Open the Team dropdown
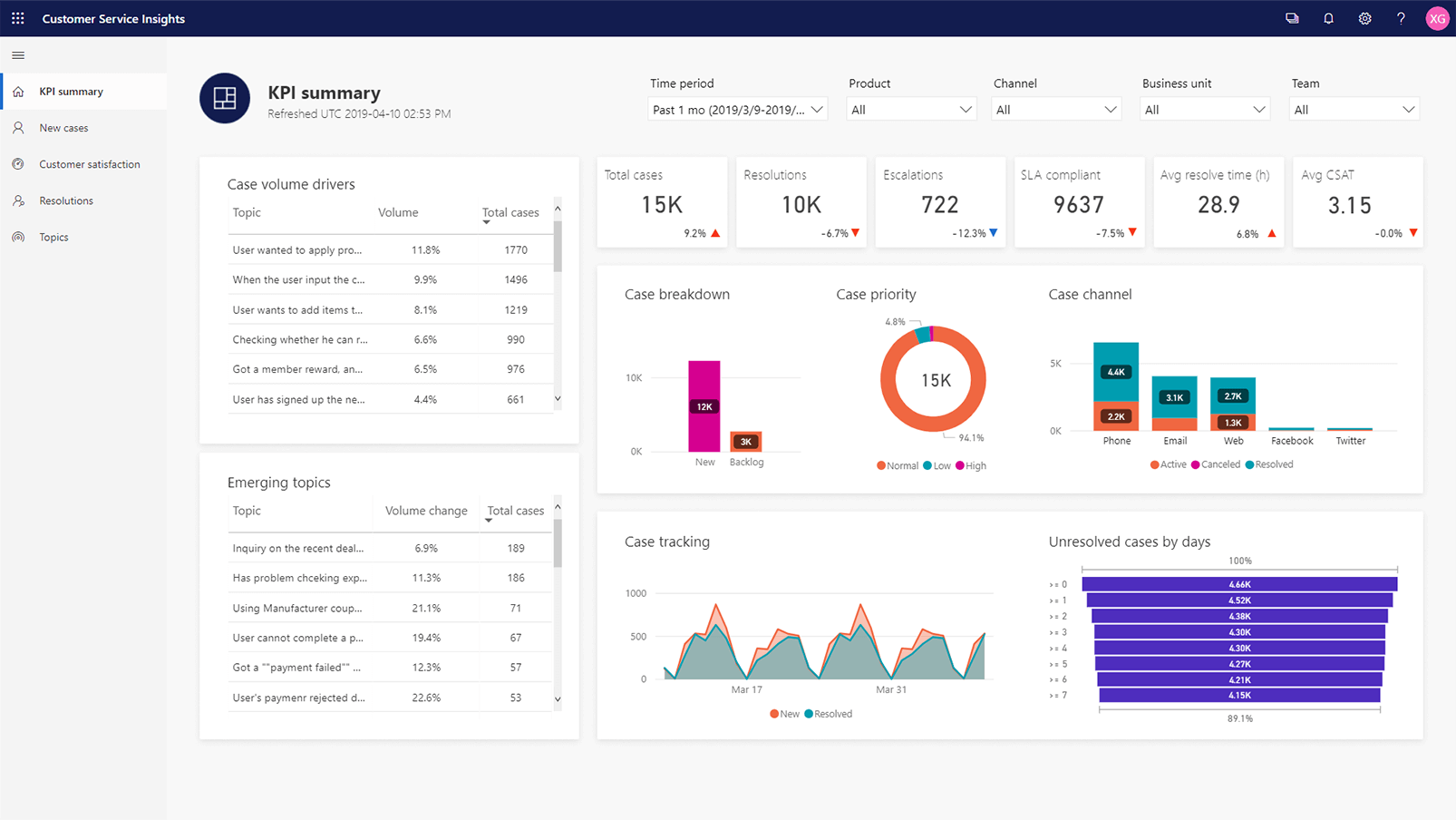The image size is (1456, 820). (x=1354, y=108)
